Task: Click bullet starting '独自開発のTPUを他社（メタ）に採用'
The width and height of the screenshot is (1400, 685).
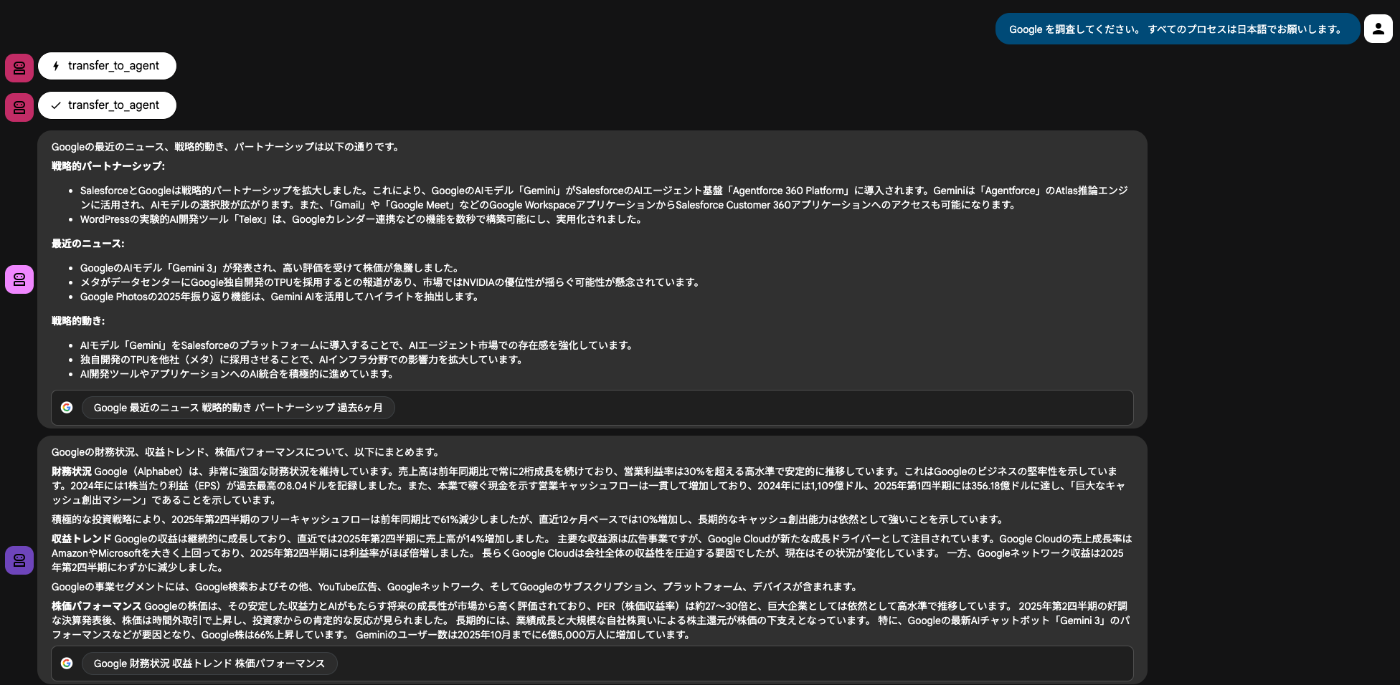Action: click(303, 359)
